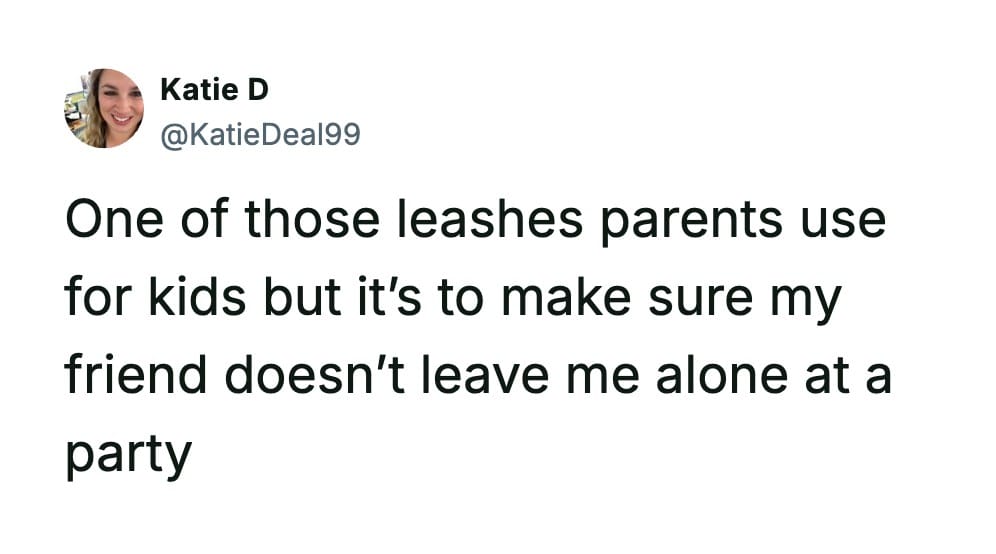Viewport: 996px width, 554px height.
Task: Open the Katie D display name
Action: pyautogui.click(x=214, y=90)
